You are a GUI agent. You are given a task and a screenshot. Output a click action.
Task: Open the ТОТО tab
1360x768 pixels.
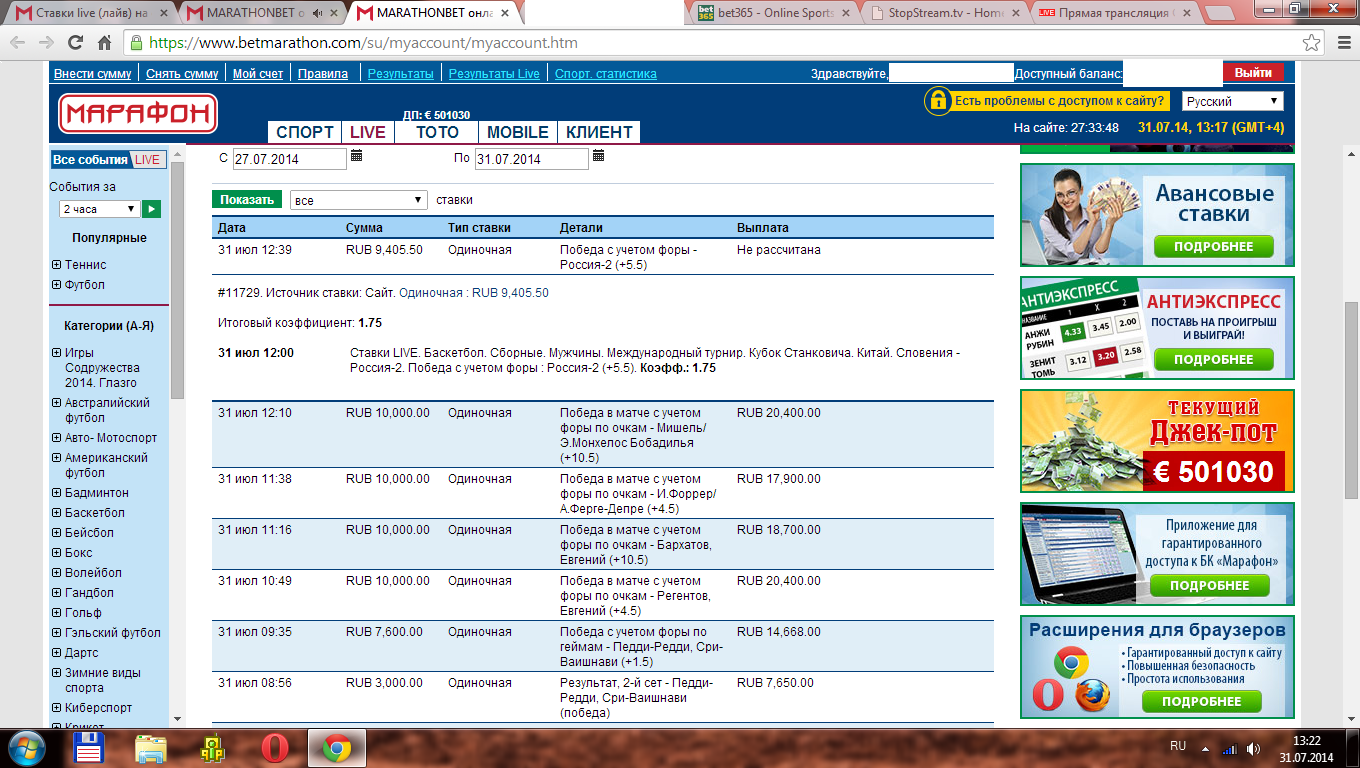pos(437,132)
